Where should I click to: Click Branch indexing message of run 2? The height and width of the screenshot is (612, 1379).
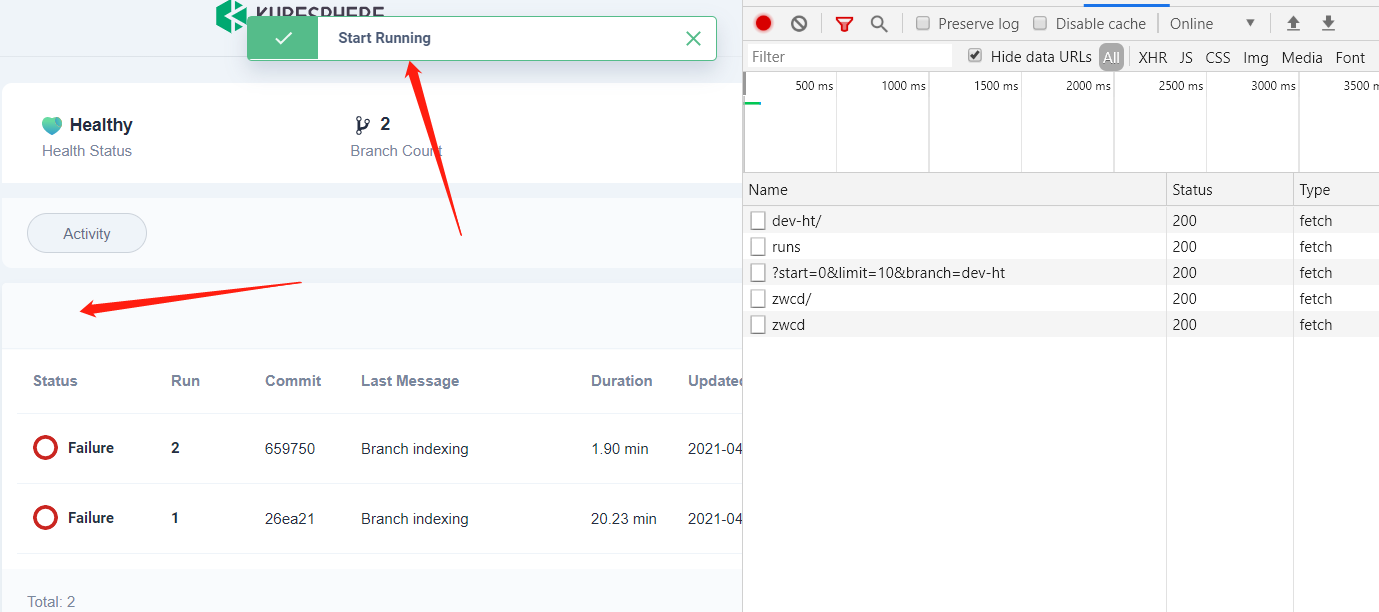415,449
